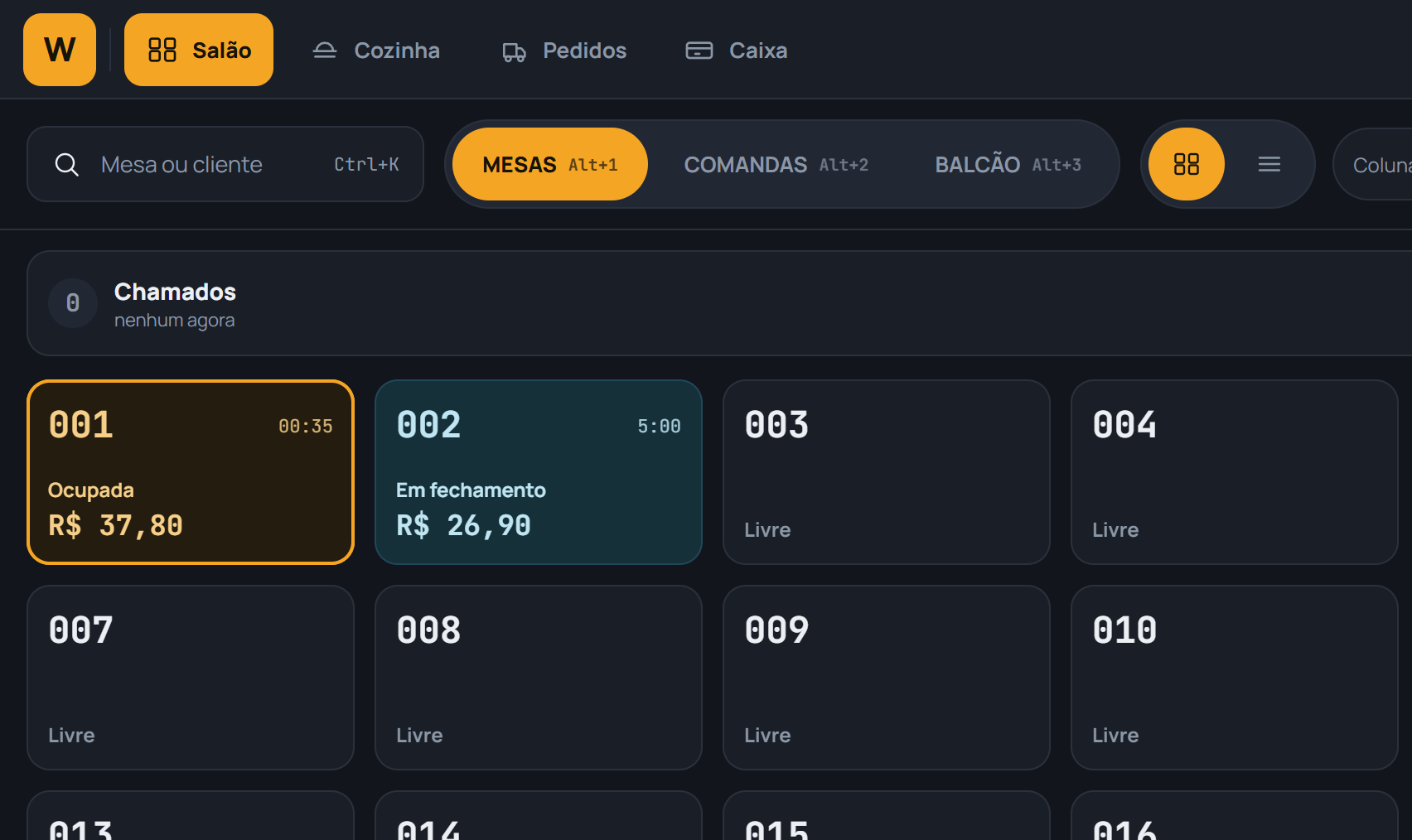Open occupied table 001
Screen dimensions: 1412x840
pyautogui.click(x=191, y=472)
